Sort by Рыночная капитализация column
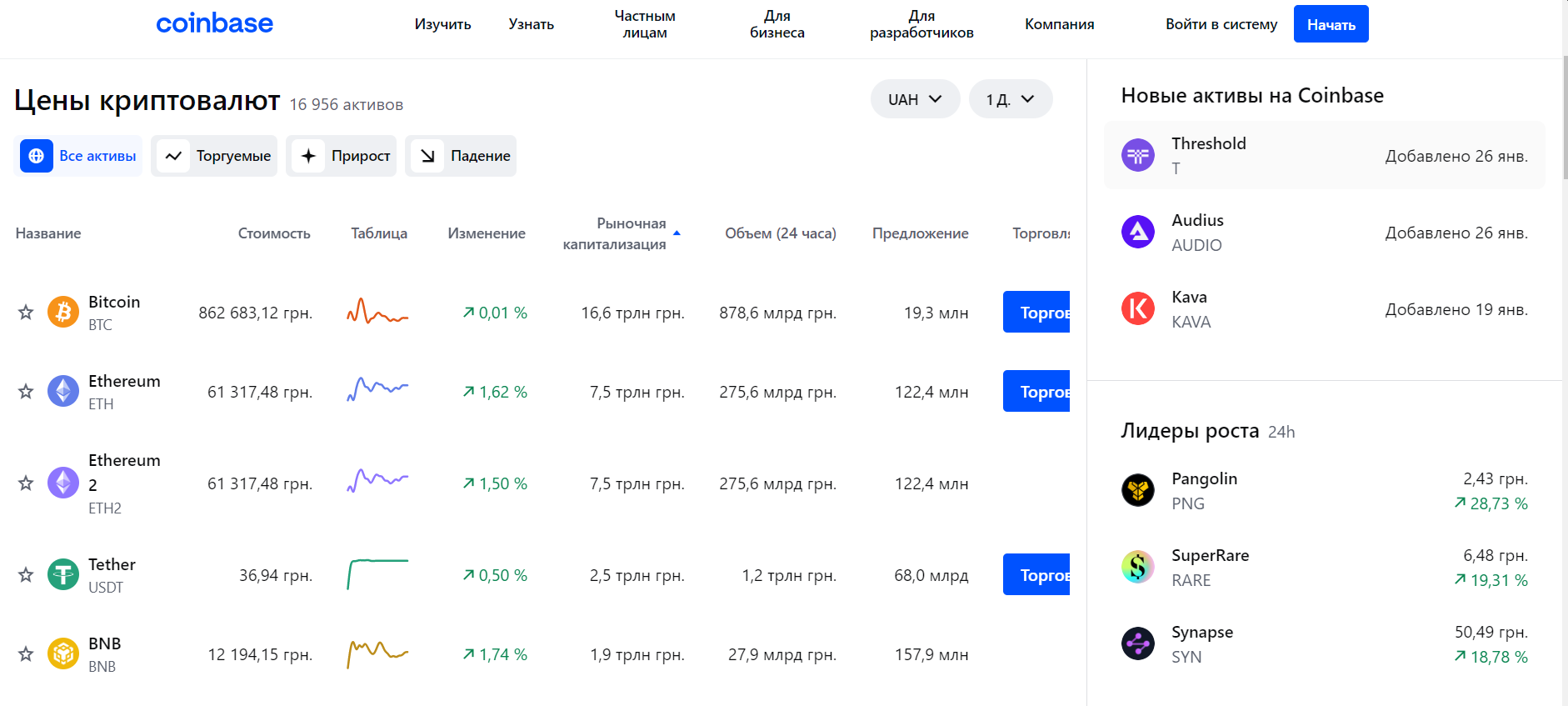The width and height of the screenshot is (1568, 706). (622, 233)
